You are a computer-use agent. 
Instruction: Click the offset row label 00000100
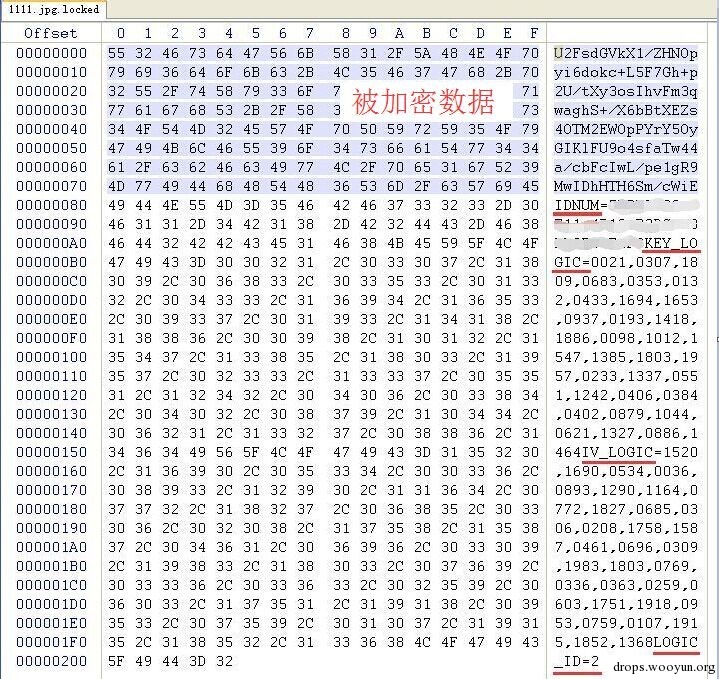[x=51, y=357]
